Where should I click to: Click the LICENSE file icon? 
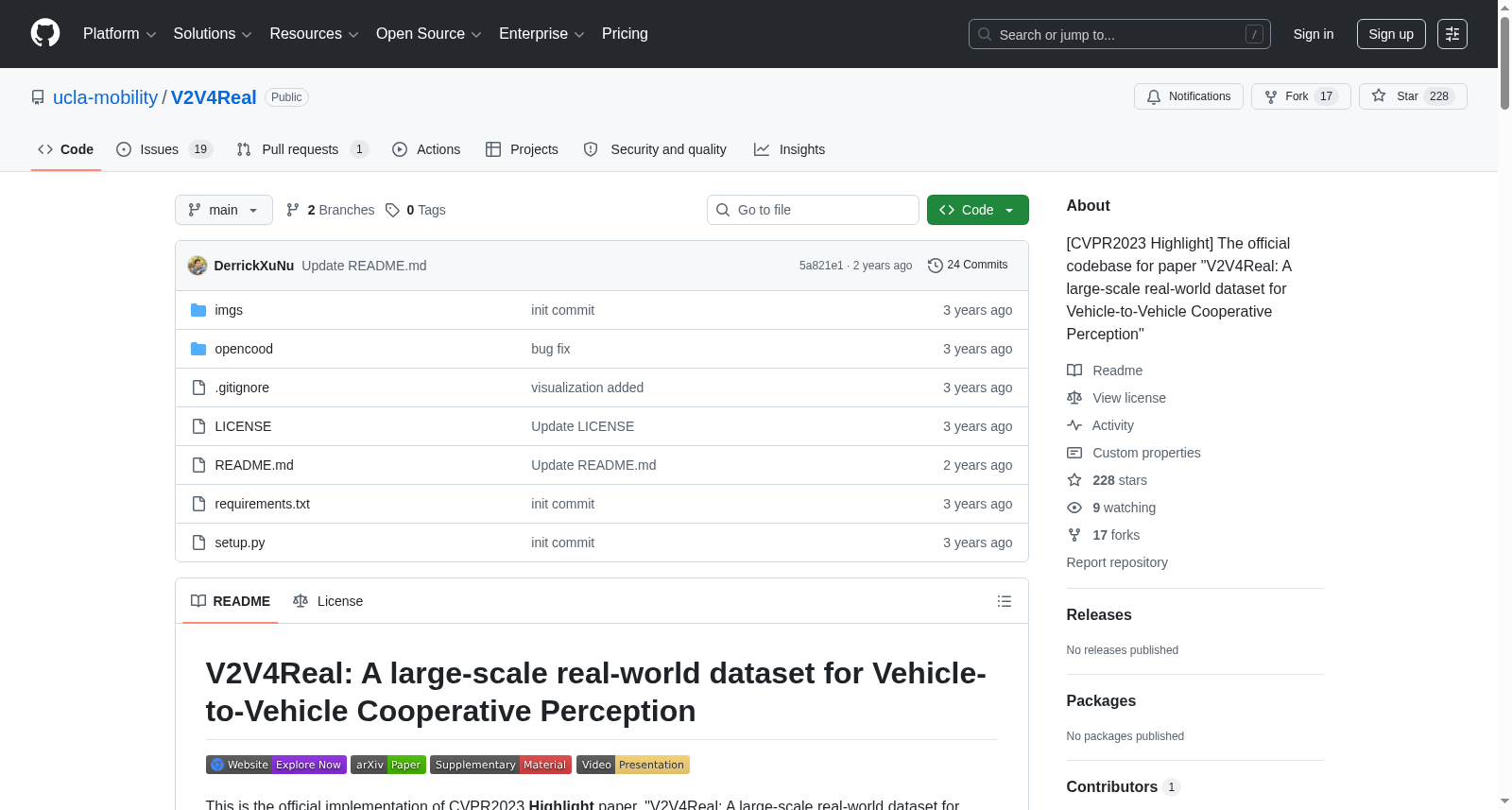point(198,426)
